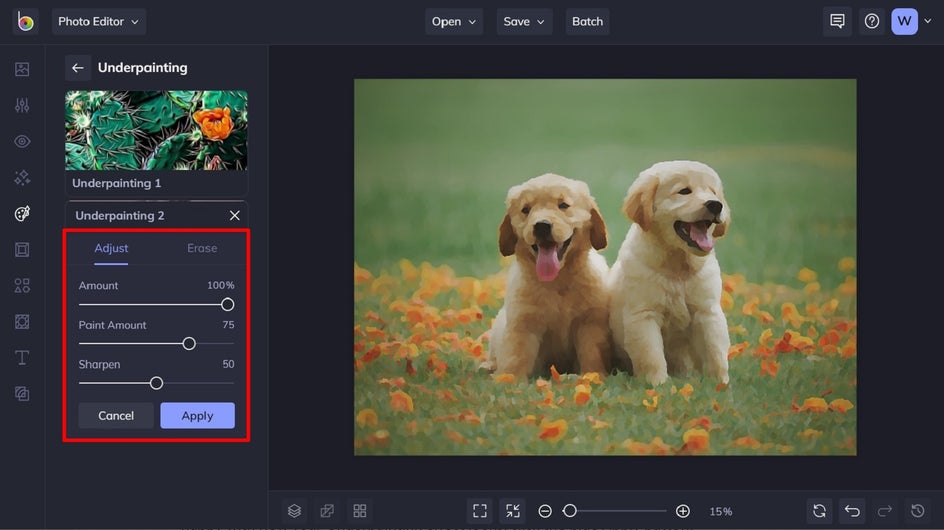Open the Image Manager sidebar icon
Viewport: 944px width, 530px height.
22,69
